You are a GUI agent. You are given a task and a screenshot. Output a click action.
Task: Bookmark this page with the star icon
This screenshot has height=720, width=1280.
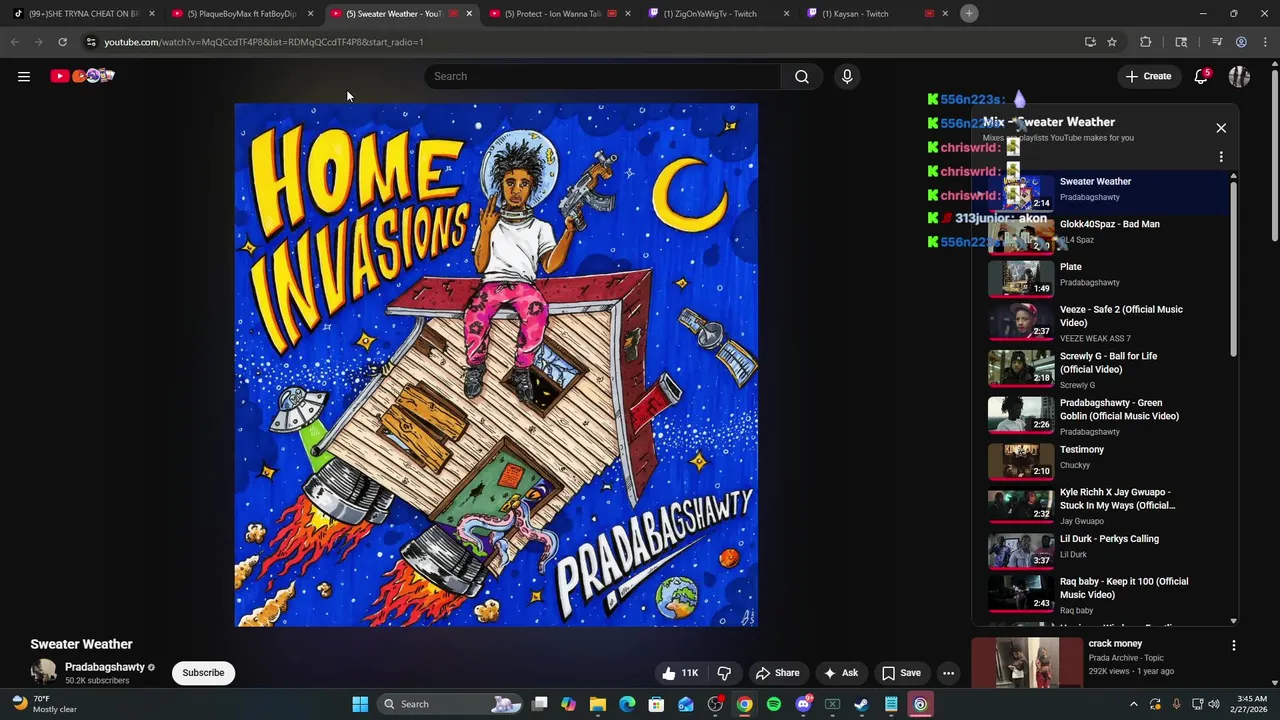[x=1112, y=42]
